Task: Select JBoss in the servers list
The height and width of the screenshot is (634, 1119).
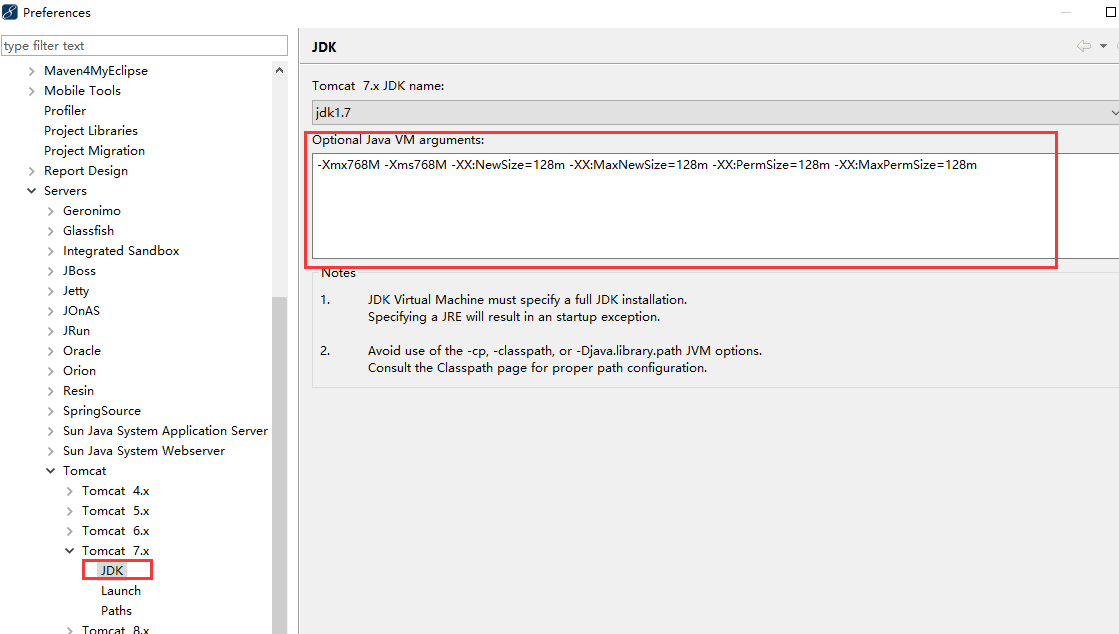Action: (x=79, y=271)
